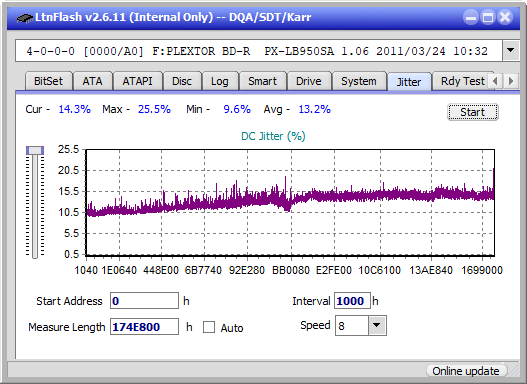
Task: Open the drive selection dropdown arrow
Action: click(511, 51)
